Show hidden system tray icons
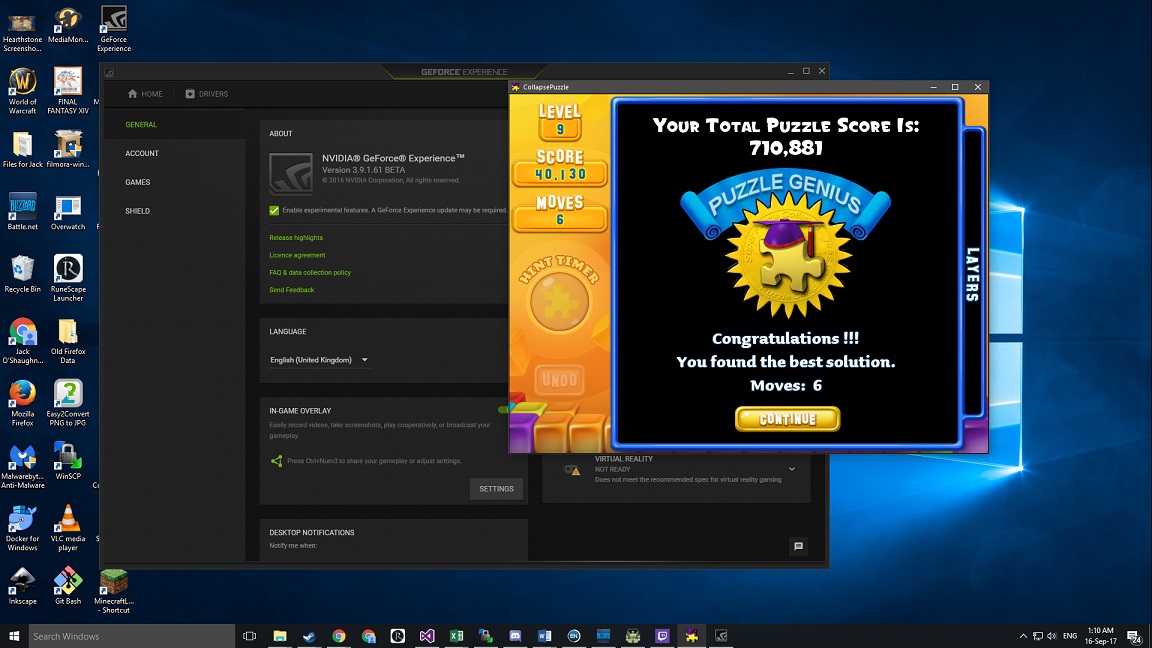1152x648 pixels. pyautogui.click(x=1023, y=636)
